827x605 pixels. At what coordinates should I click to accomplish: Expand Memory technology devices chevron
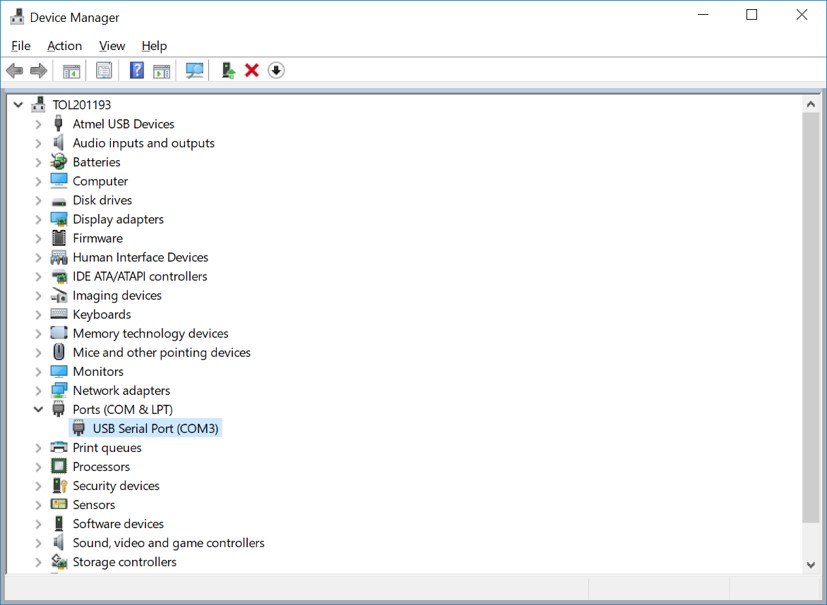38,333
